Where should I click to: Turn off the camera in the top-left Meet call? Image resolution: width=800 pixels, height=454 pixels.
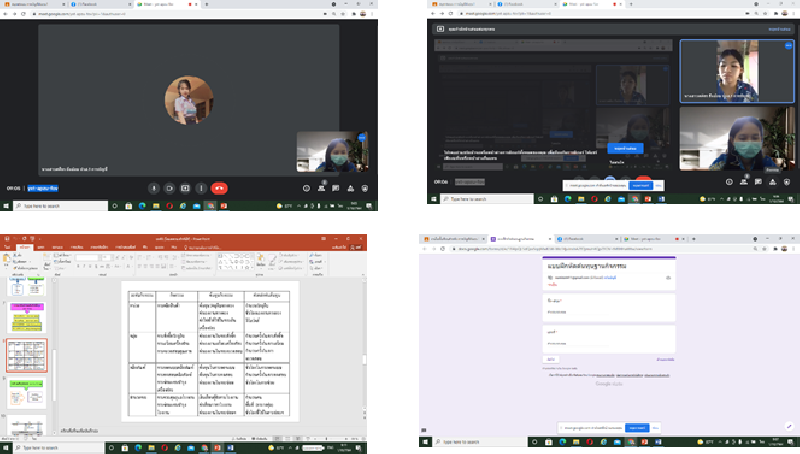click(x=170, y=187)
